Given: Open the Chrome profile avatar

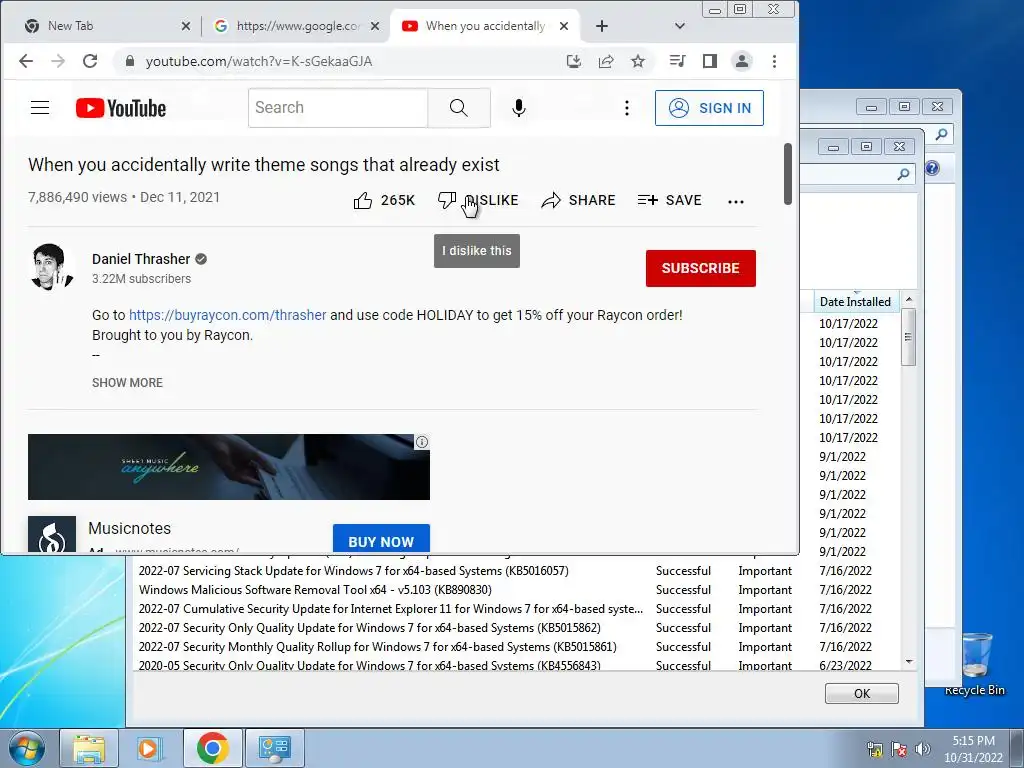Looking at the screenshot, I should [x=742, y=61].
